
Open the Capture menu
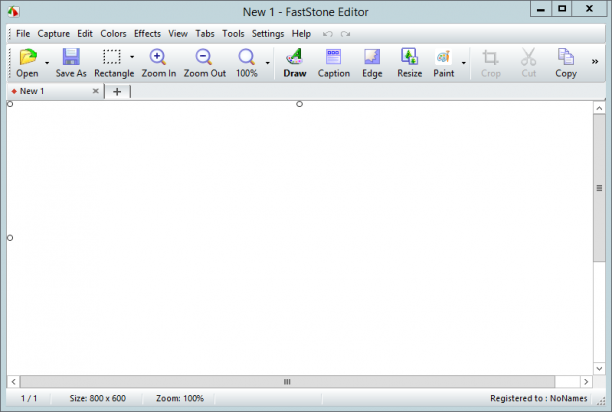53,34
